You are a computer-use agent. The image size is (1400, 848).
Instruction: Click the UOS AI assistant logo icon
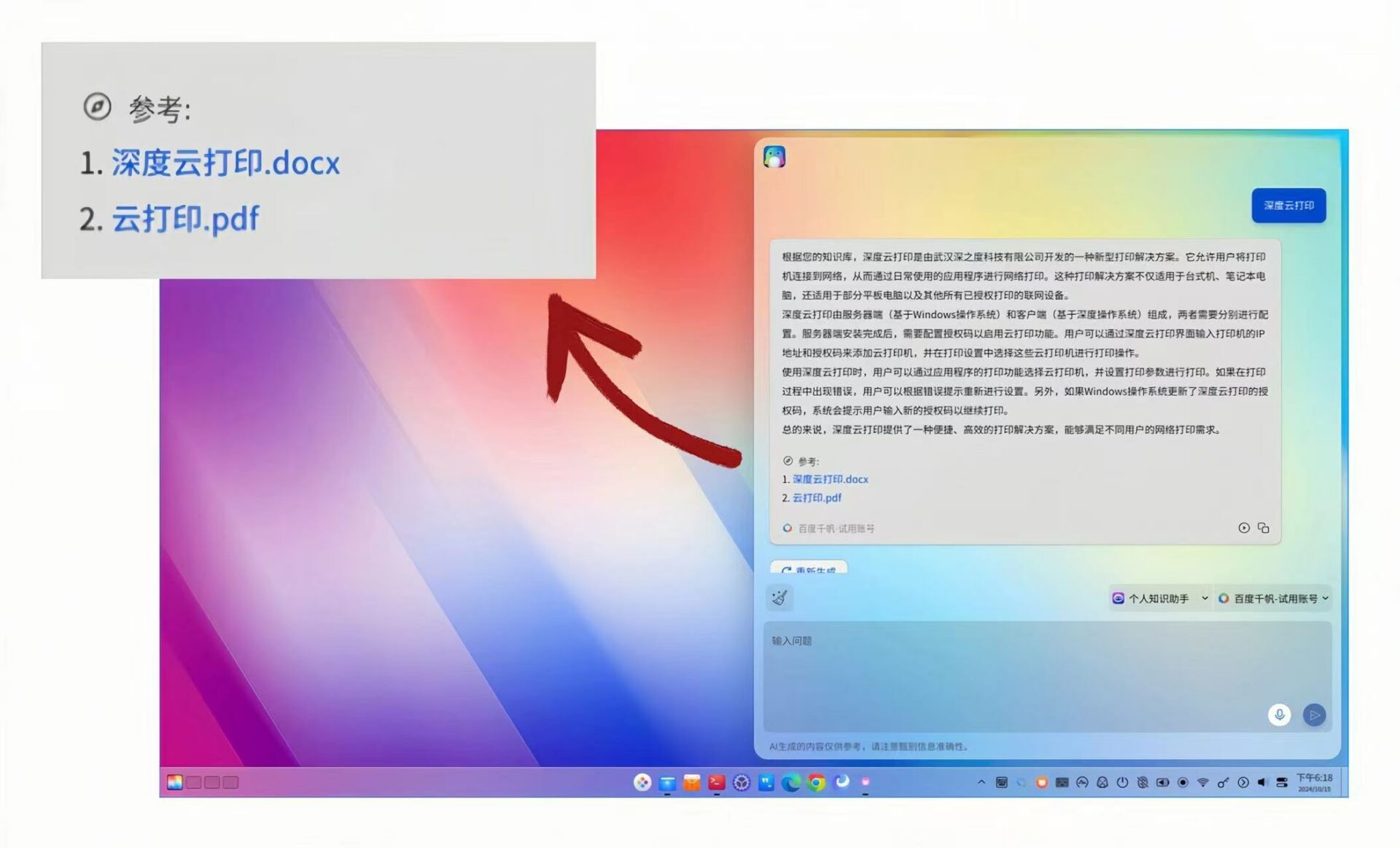click(774, 156)
